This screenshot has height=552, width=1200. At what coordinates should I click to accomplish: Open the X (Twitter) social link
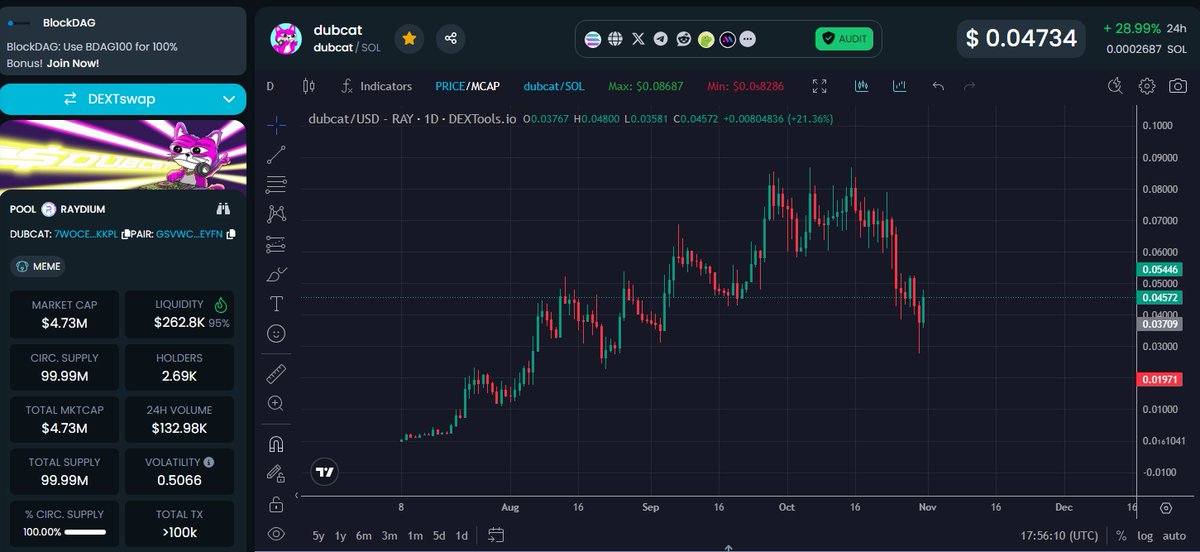click(x=638, y=39)
